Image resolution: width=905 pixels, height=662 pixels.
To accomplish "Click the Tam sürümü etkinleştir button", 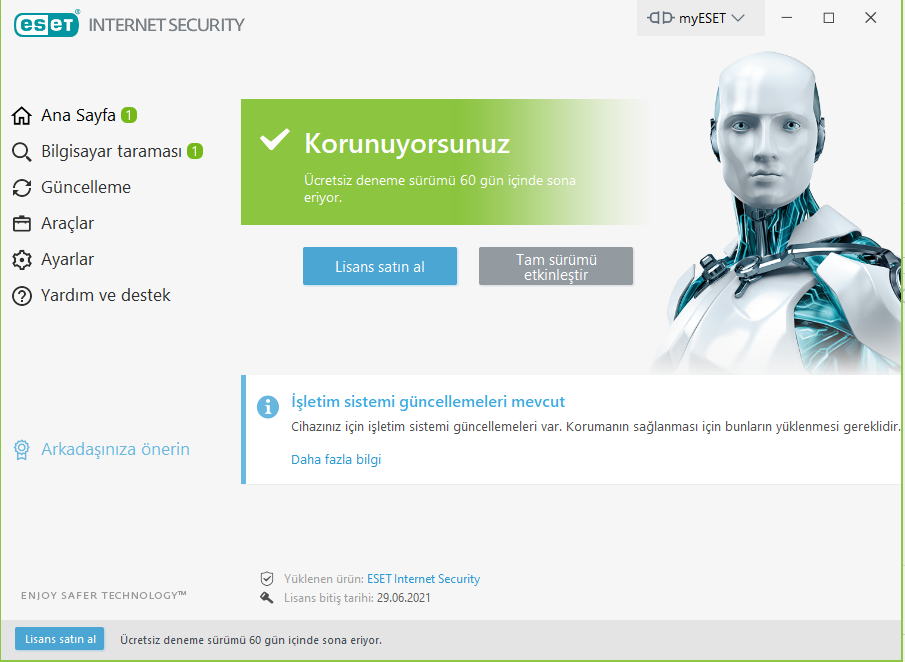I will pos(556,266).
